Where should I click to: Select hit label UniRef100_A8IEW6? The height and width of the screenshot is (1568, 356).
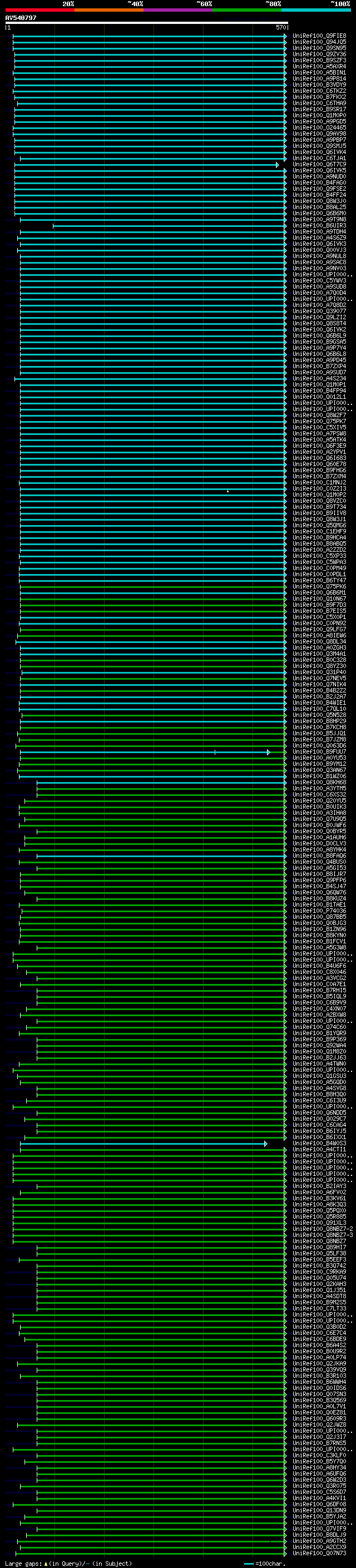[x=319, y=635]
